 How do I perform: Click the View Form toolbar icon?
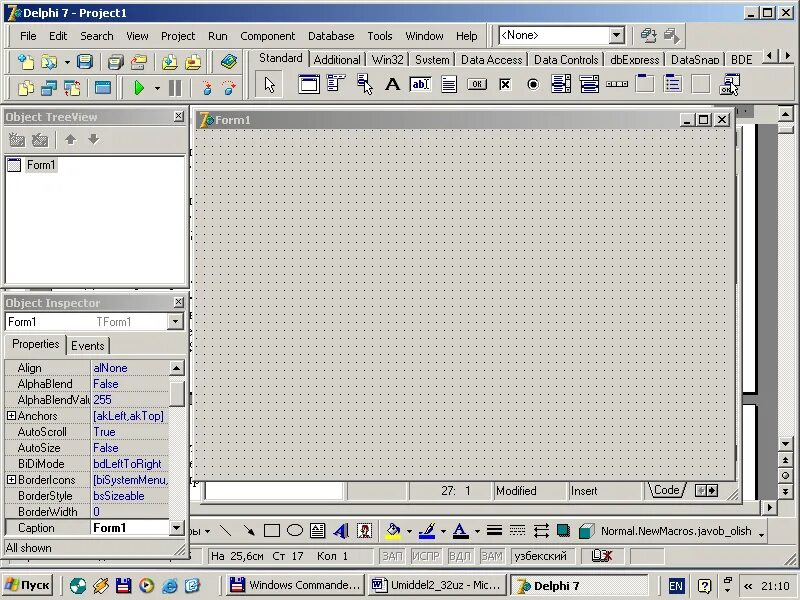point(49,88)
